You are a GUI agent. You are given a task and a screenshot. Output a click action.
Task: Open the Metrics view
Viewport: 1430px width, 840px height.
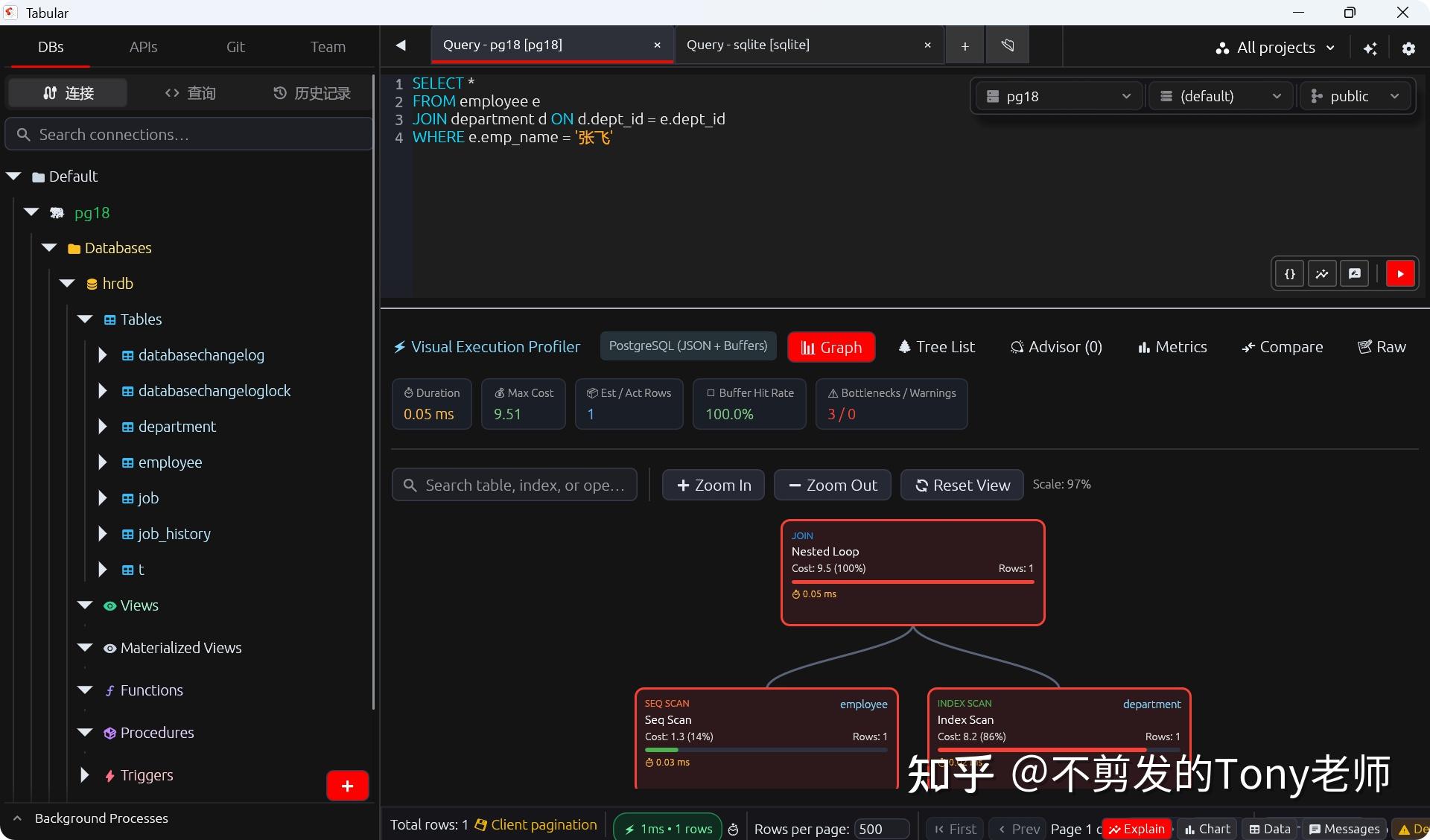click(1172, 347)
